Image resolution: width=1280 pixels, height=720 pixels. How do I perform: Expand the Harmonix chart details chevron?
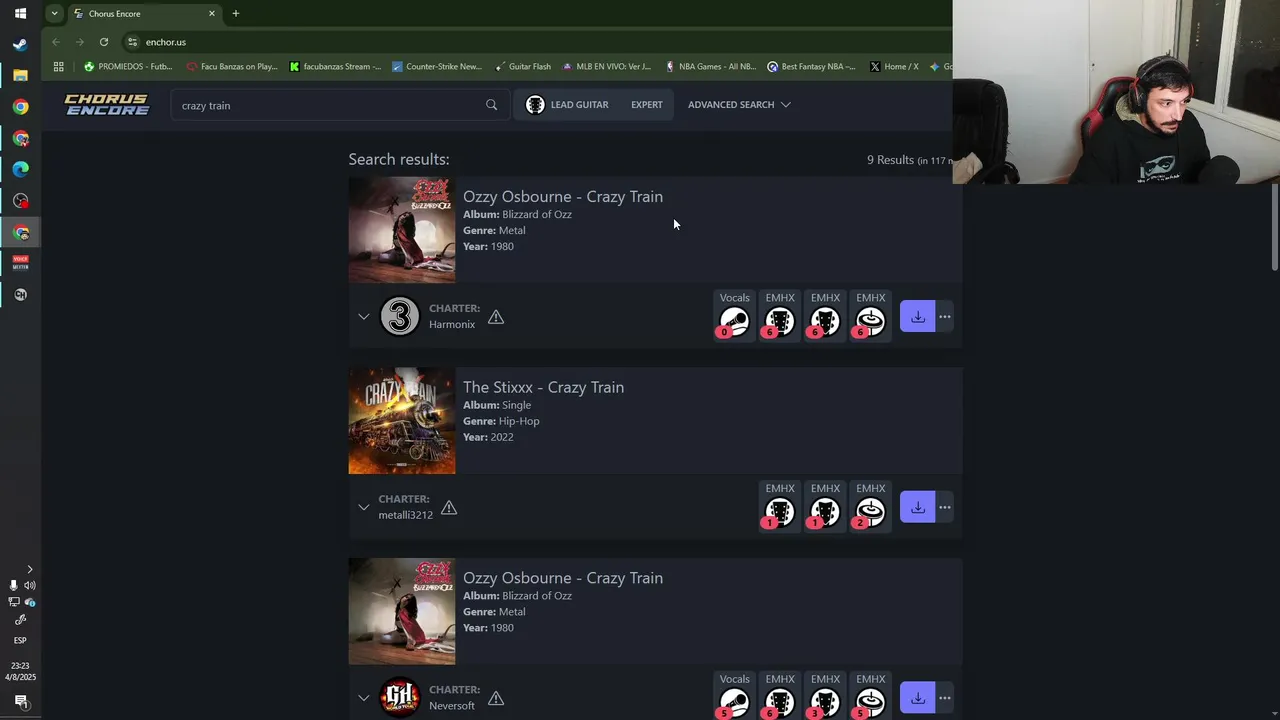(x=364, y=317)
